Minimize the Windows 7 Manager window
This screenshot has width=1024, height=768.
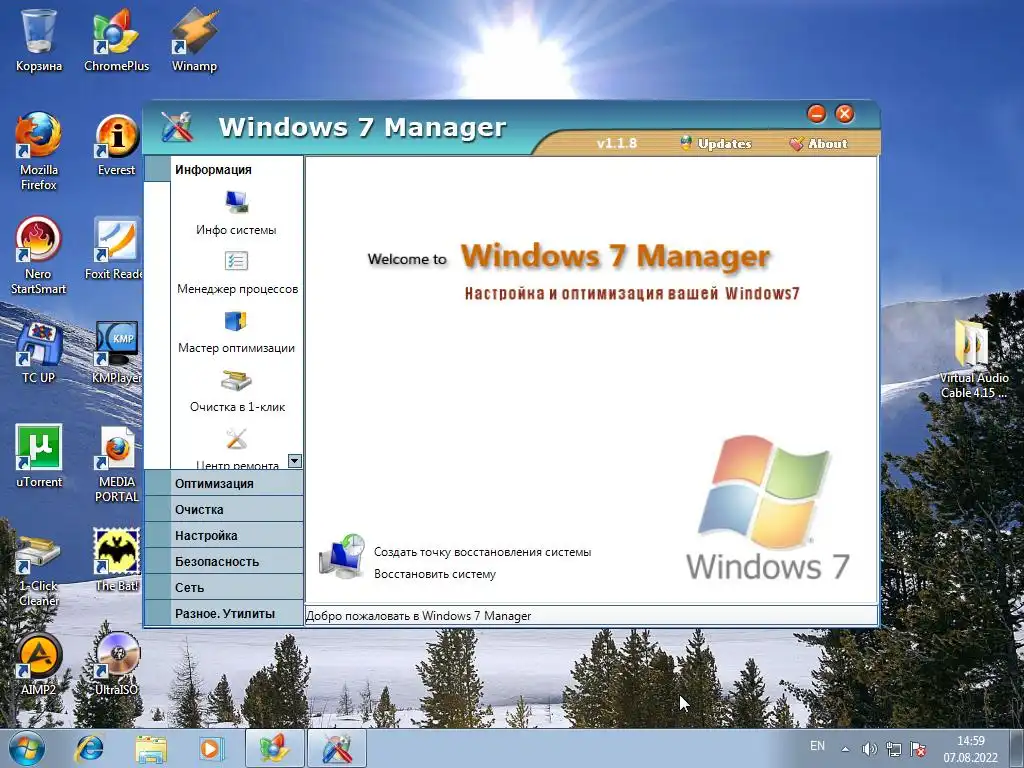pos(816,114)
